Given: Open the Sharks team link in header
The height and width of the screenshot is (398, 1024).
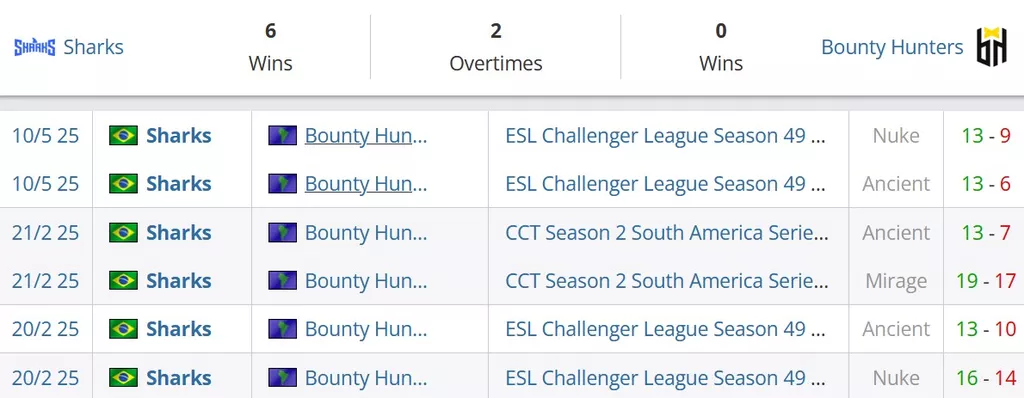Looking at the screenshot, I should point(93,47).
